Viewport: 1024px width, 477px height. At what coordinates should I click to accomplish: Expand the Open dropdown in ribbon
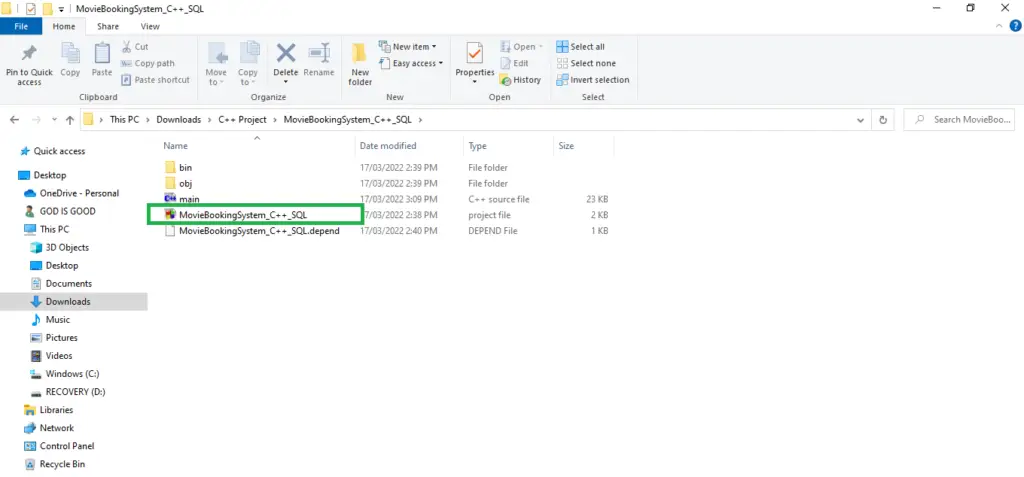point(541,47)
